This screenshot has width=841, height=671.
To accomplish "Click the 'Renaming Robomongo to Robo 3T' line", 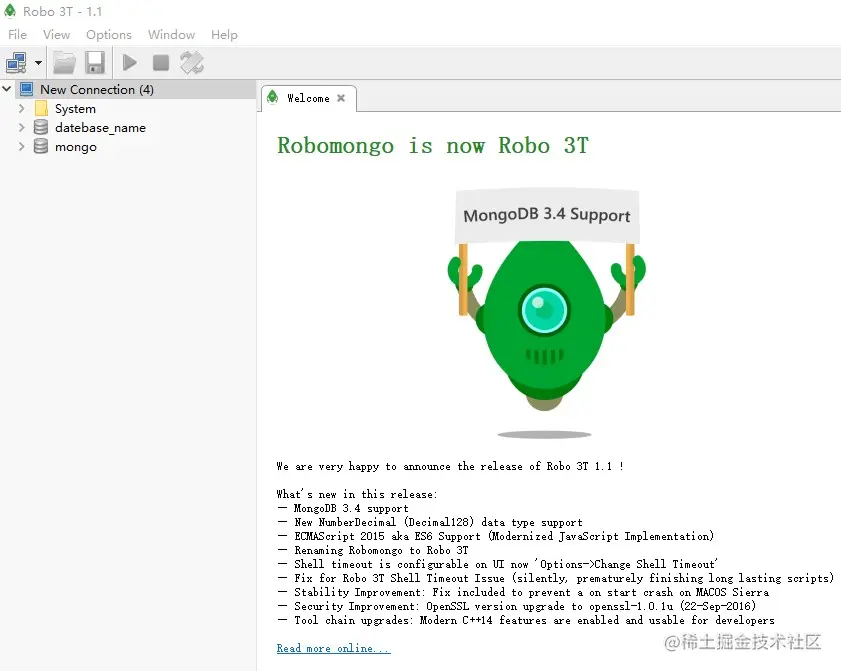I will 373,550.
